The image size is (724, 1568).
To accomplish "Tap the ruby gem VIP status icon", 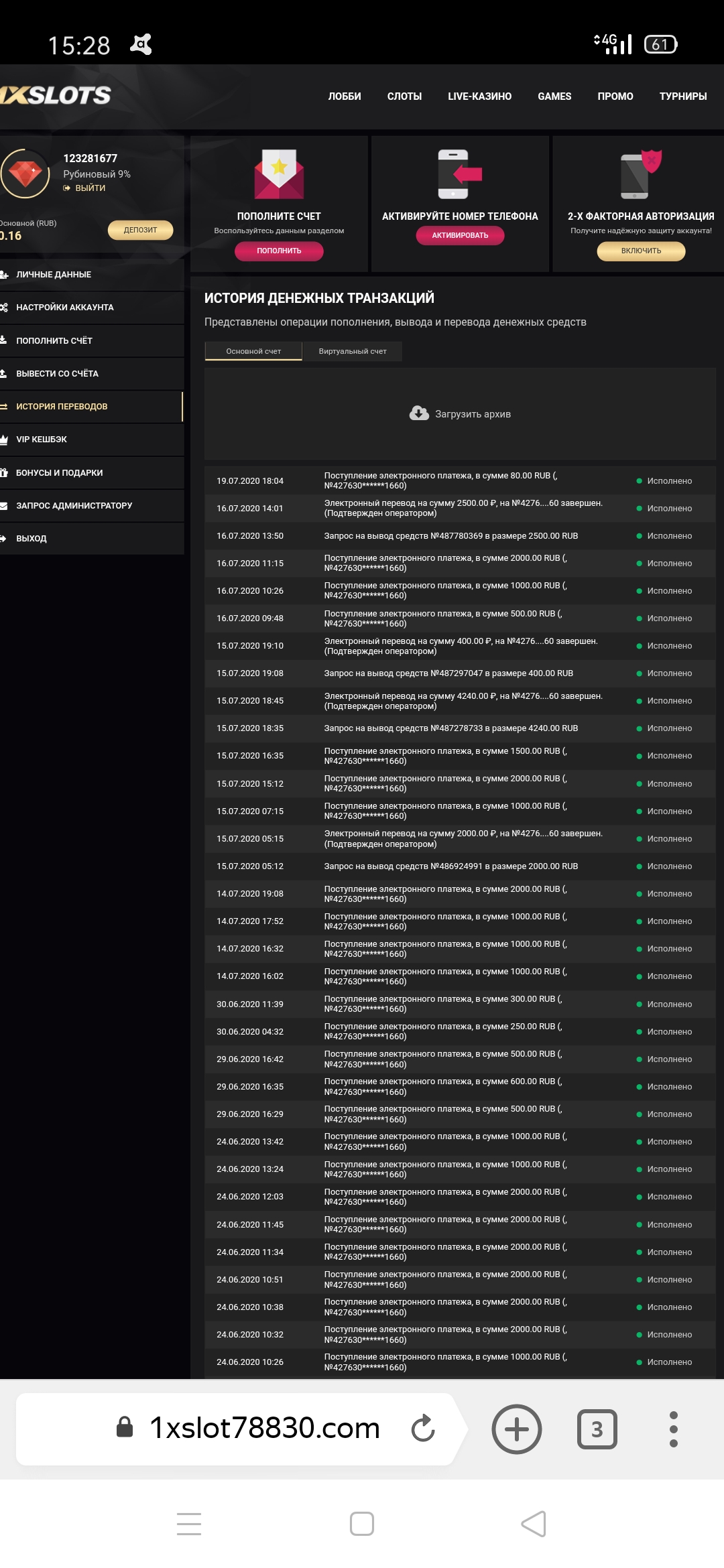I will (25, 174).
